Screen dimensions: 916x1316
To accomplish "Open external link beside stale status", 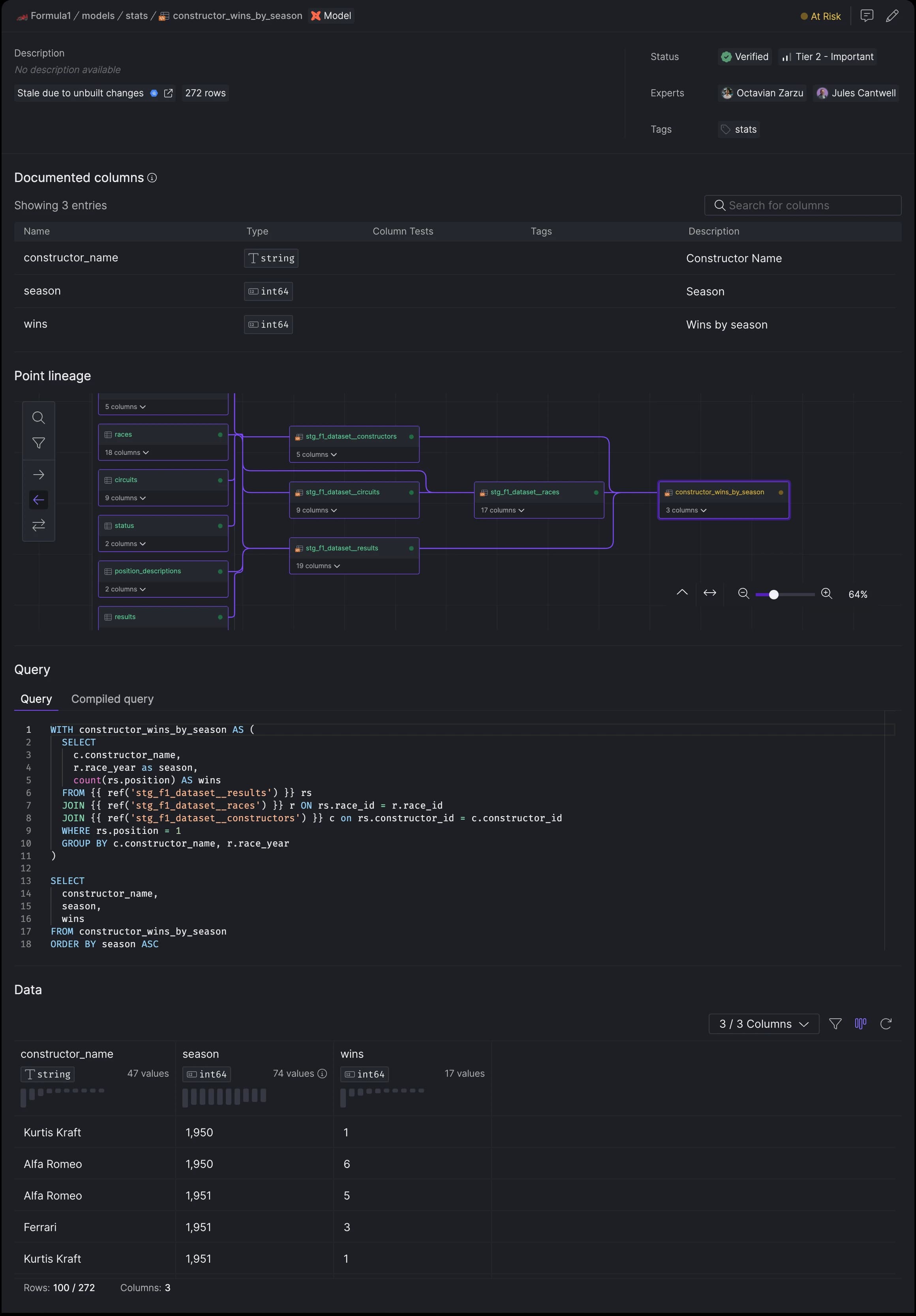I will 168,94.
